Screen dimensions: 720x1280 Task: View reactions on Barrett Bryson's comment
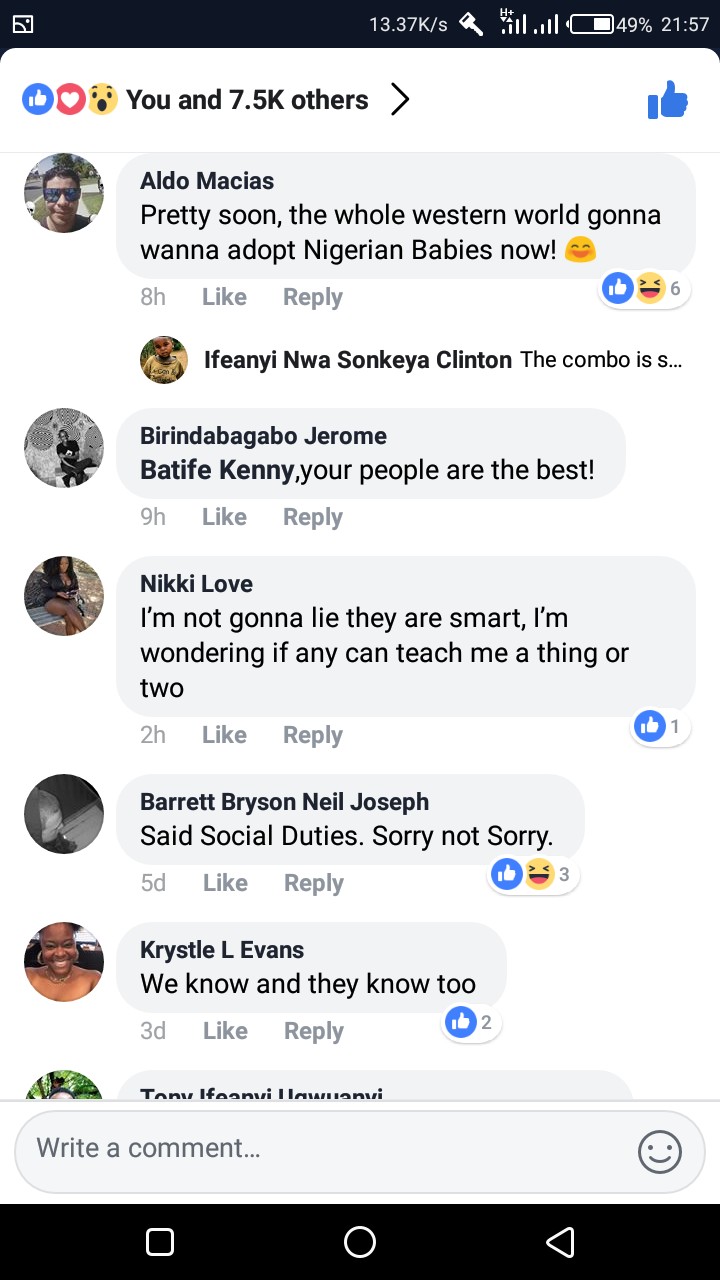pos(535,875)
